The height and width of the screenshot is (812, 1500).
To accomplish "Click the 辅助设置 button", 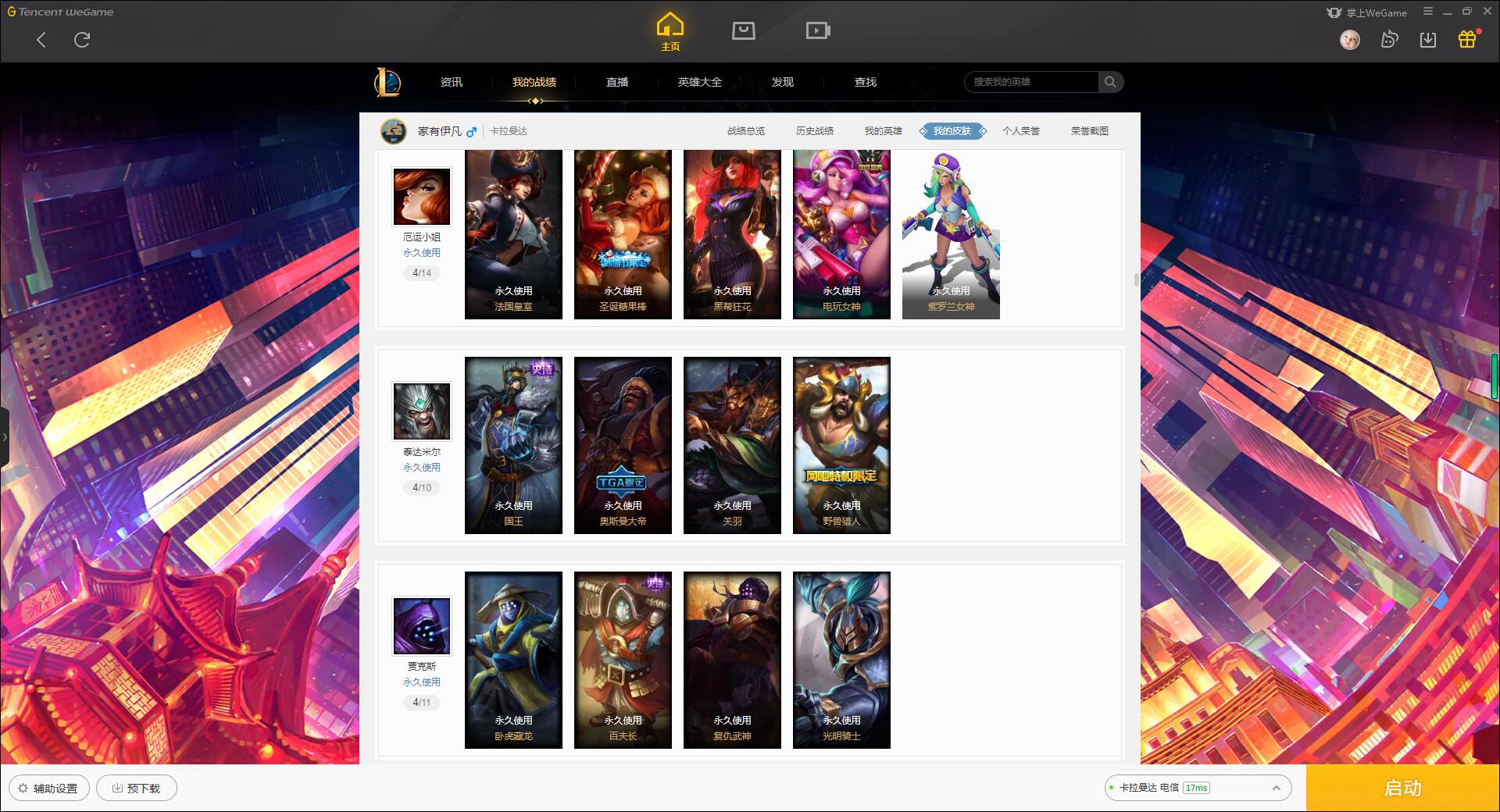I will [48, 788].
